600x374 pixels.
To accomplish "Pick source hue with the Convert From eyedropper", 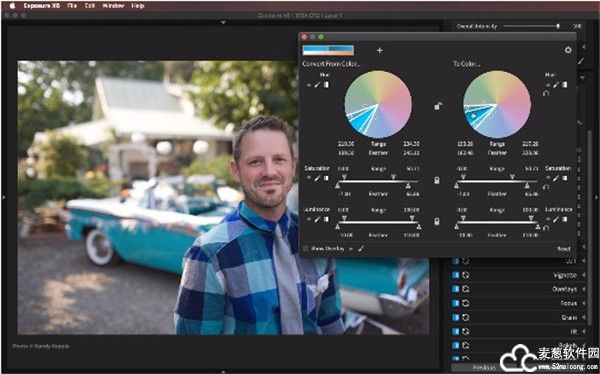I will [317, 85].
